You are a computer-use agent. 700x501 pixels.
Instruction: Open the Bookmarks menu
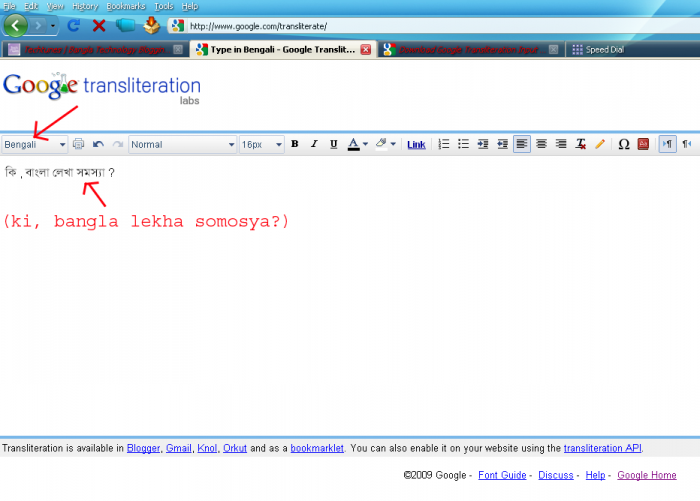point(126,6)
